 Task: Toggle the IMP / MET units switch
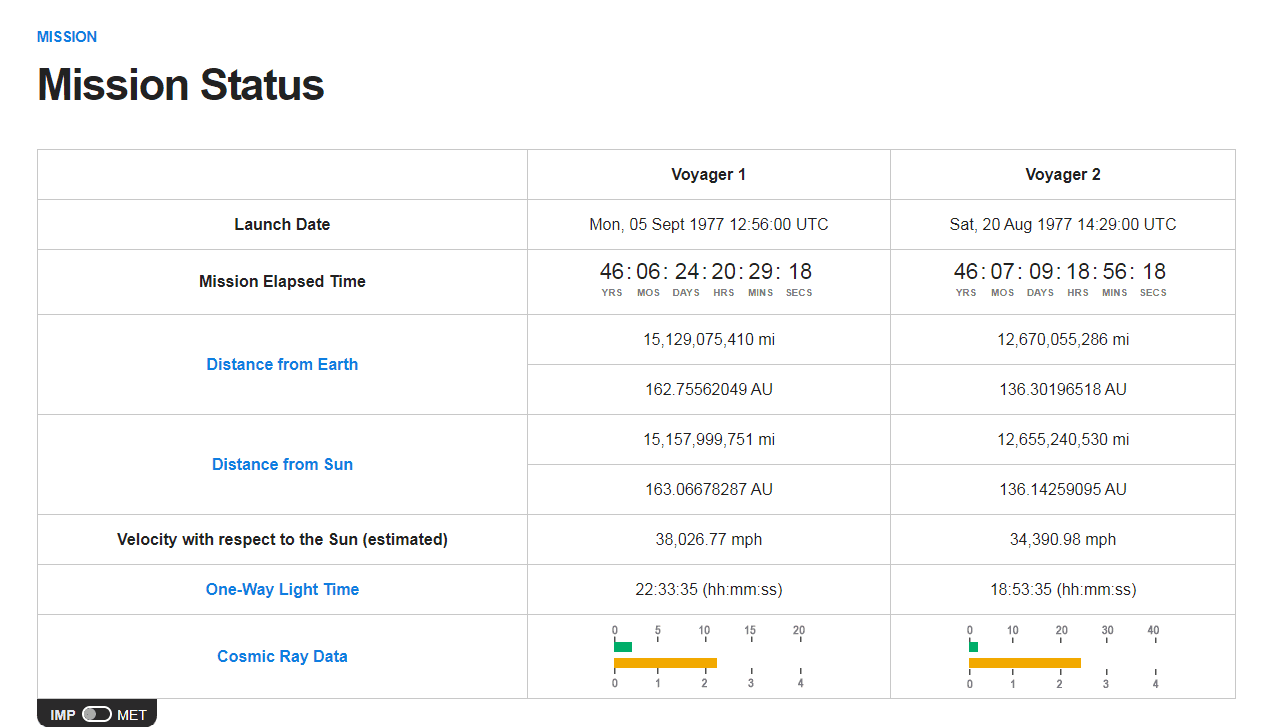pyautogui.click(x=97, y=714)
